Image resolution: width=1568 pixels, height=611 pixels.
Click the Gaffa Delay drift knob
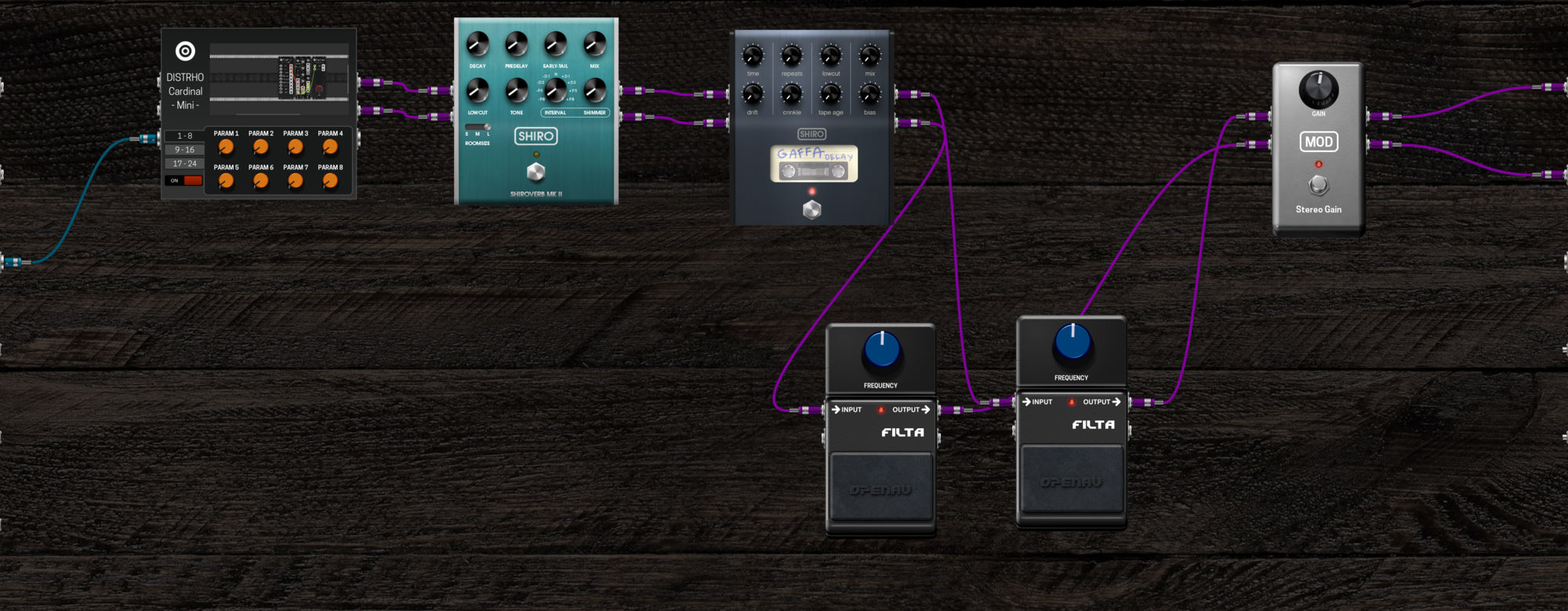click(x=753, y=94)
